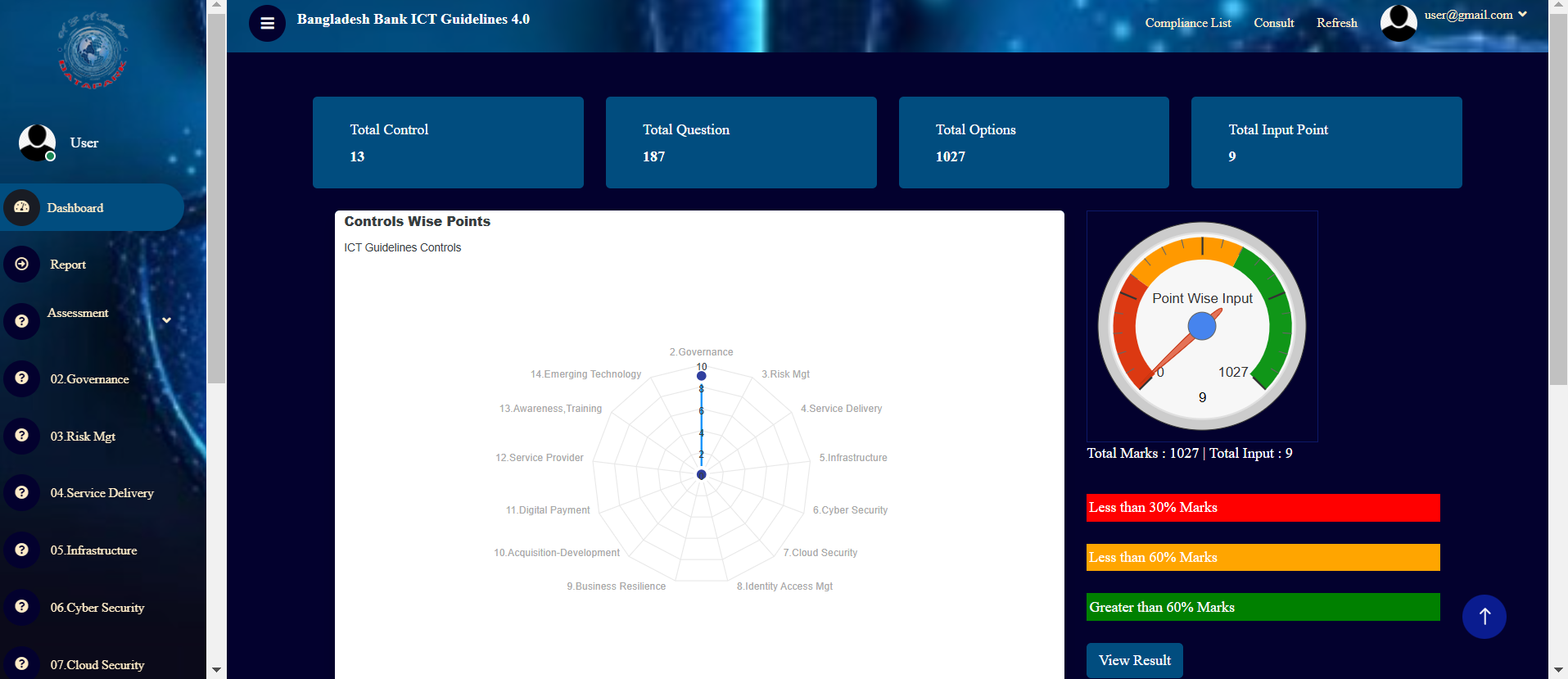The image size is (1568, 679).
Task: Click the DataPark globe logo
Action: pos(93,51)
